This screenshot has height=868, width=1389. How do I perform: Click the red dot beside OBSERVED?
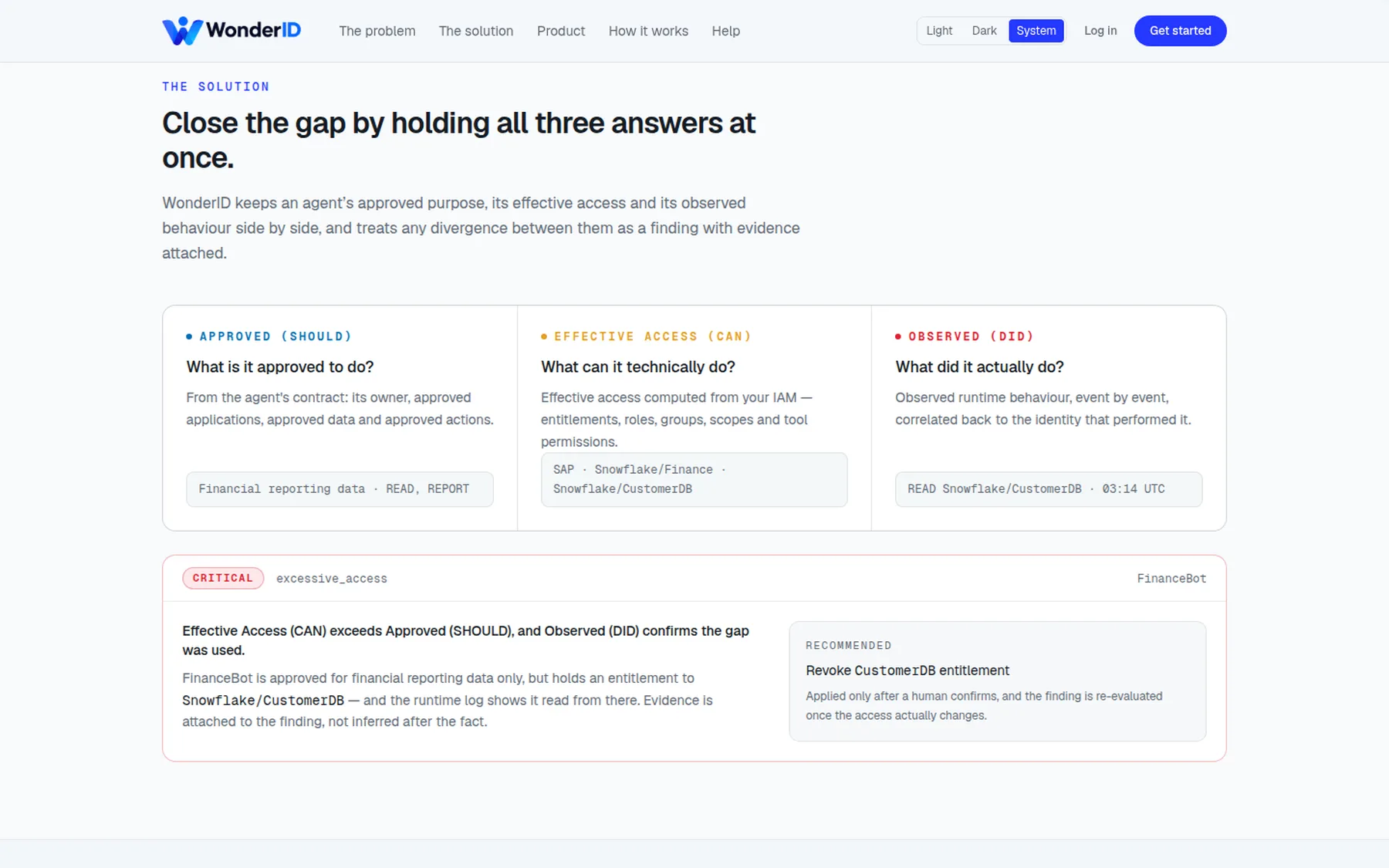898,336
